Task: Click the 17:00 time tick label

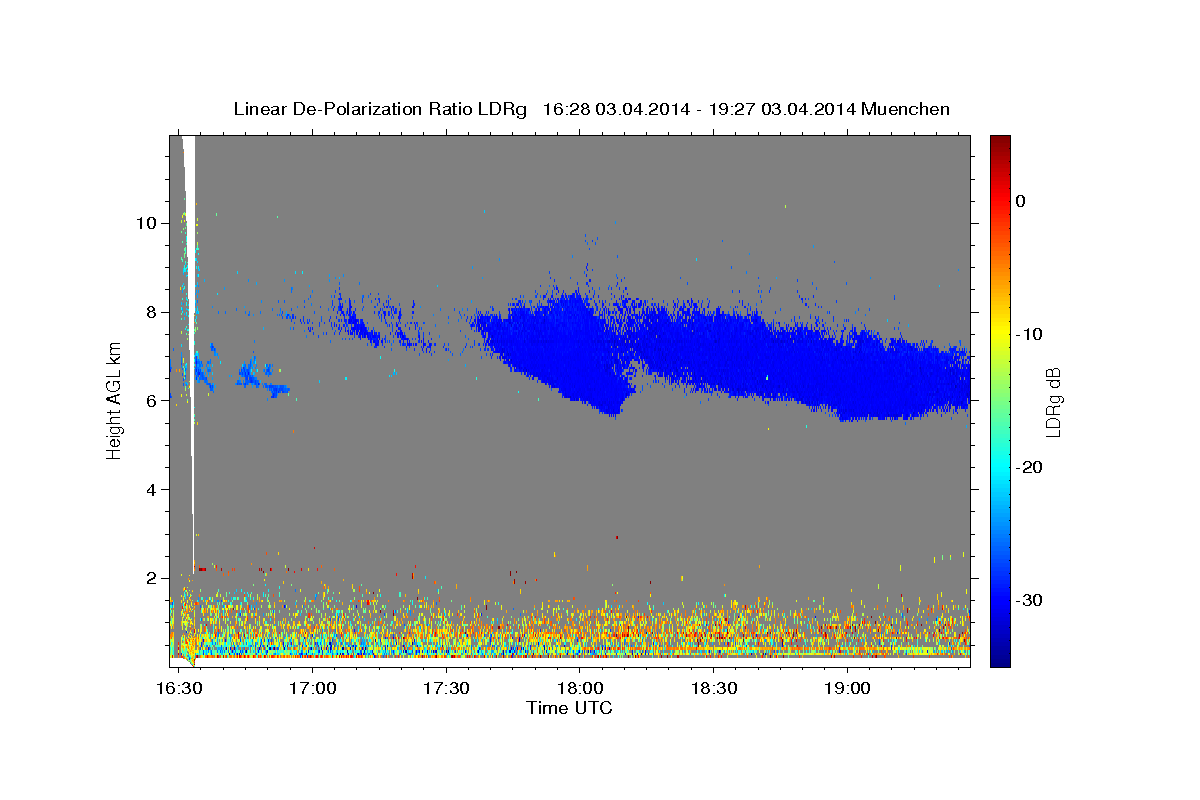Action: point(311,688)
